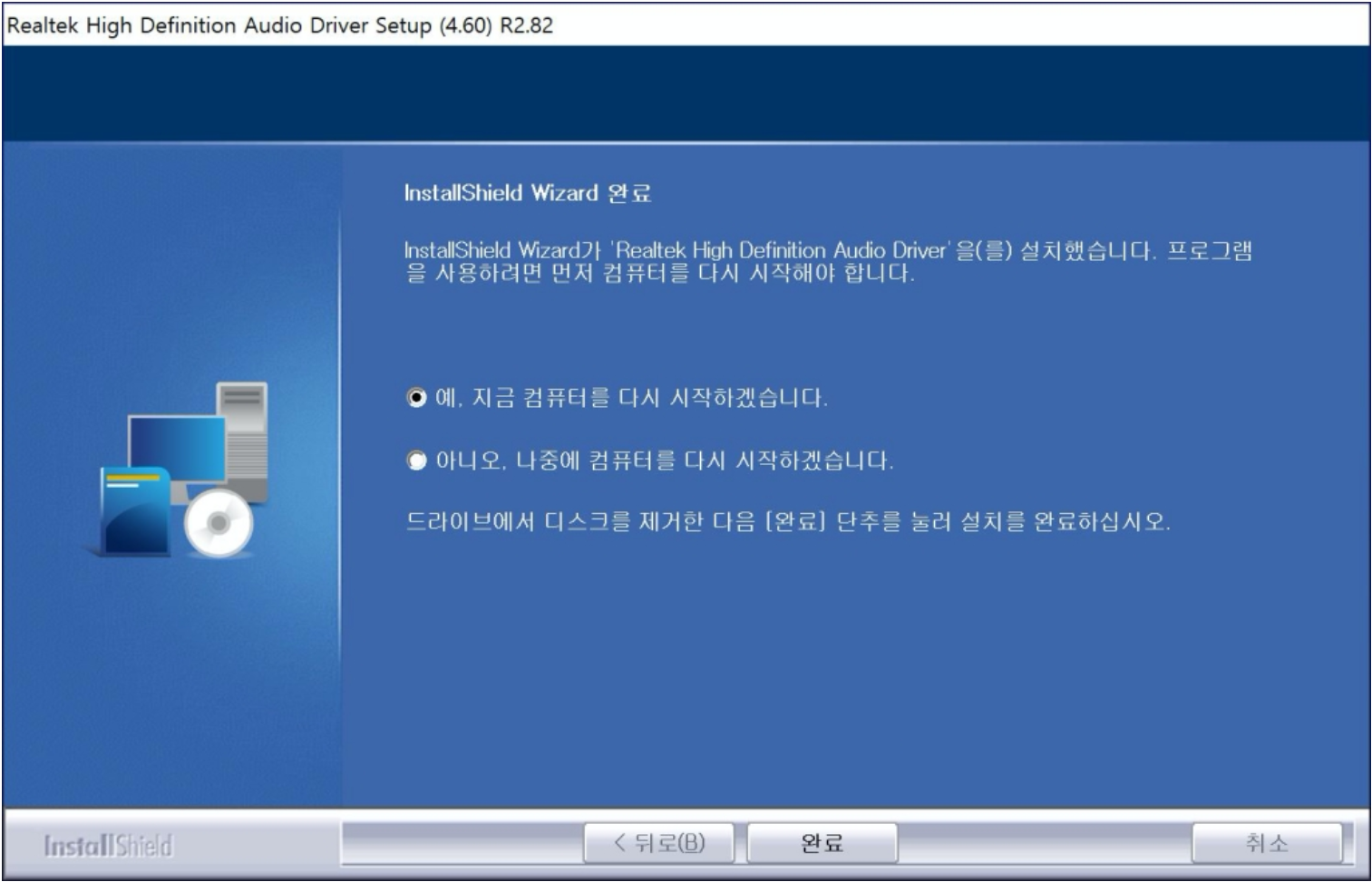Select 'No, restart computer later' radio button
The image size is (1372, 882).
pyautogui.click(x=416, y=460)
